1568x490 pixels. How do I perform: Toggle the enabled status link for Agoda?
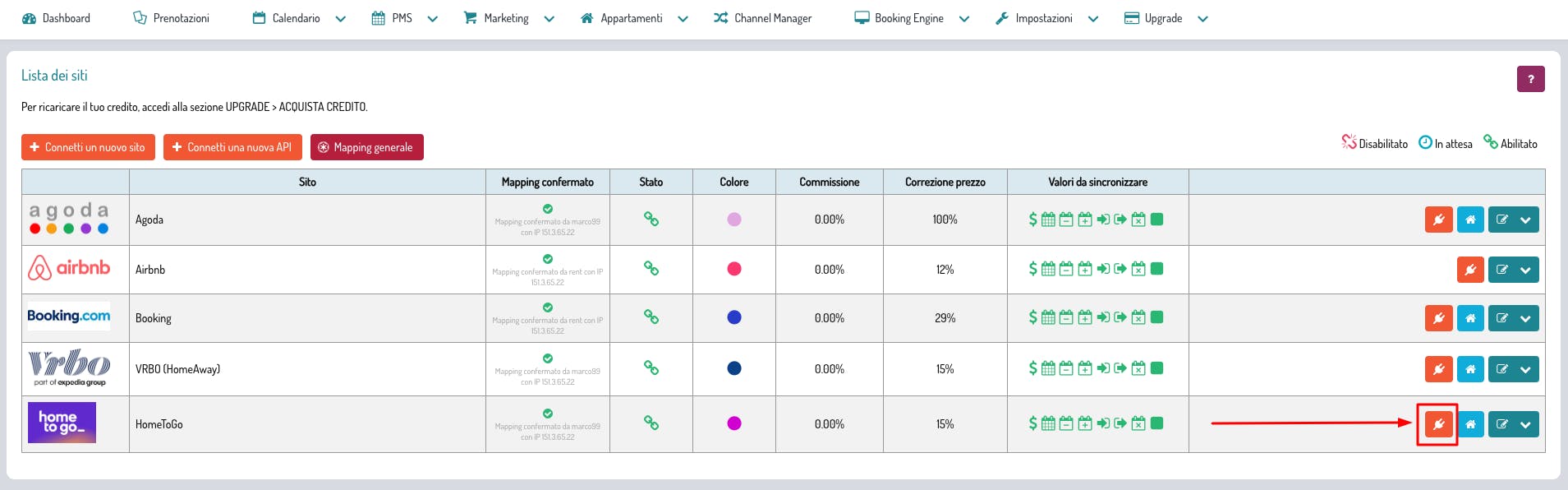[x=651, y=220]
